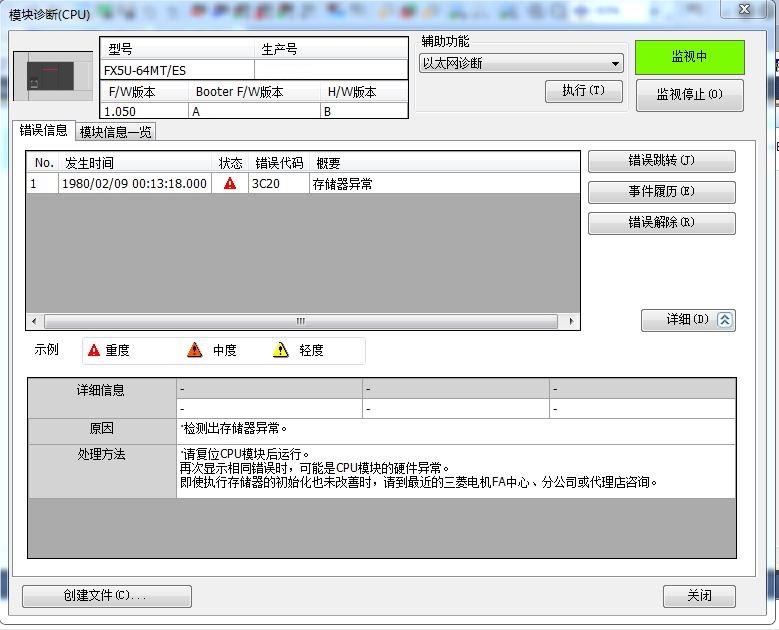The width and height of the screenshot is (779, 630).
Task: Clear the error with 错误解除
Action: tap(661, 223)
